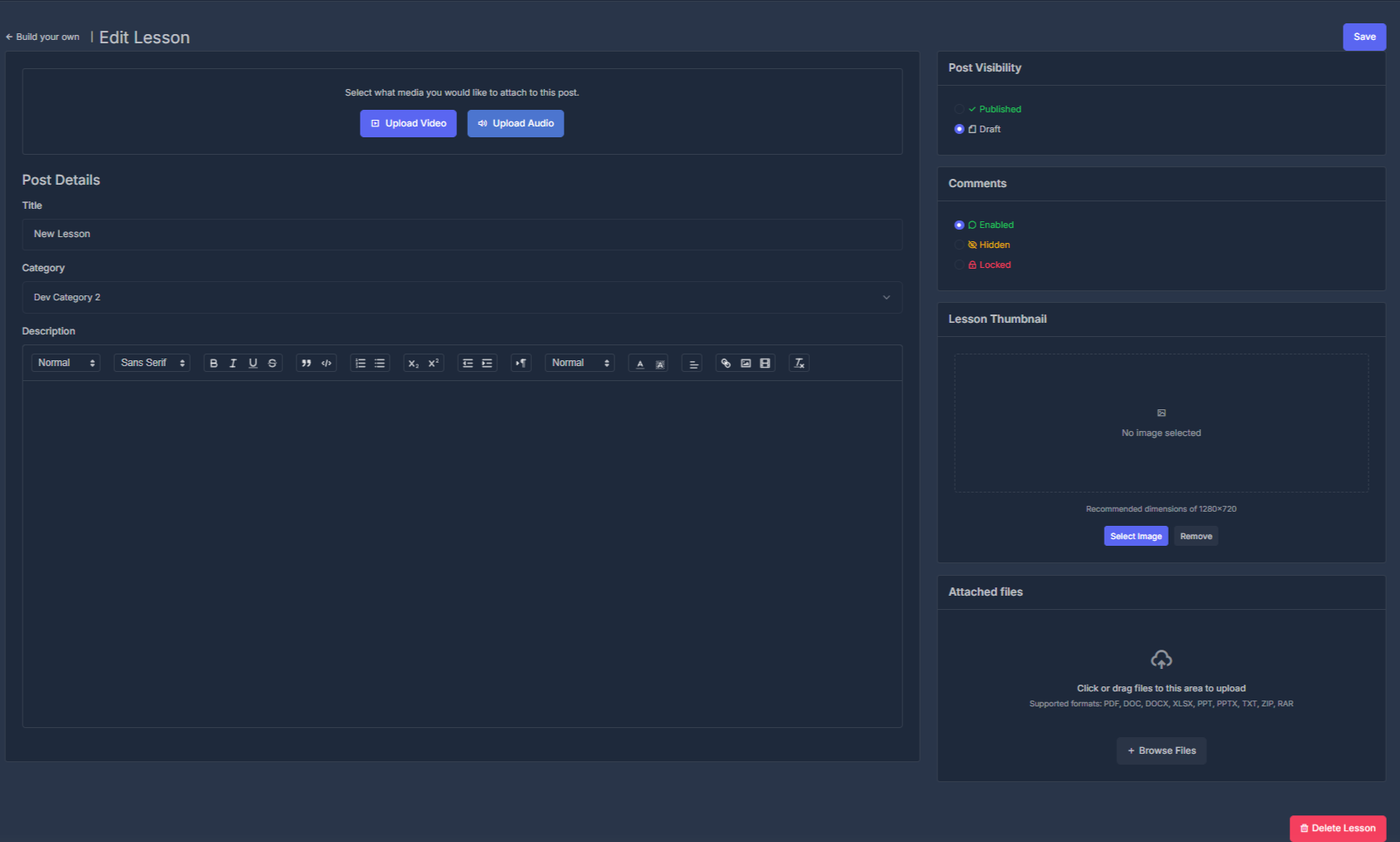This screenshot has height=842, width=1400.
Task: Click the Delete Lesson button
Action: point(1338,828)
